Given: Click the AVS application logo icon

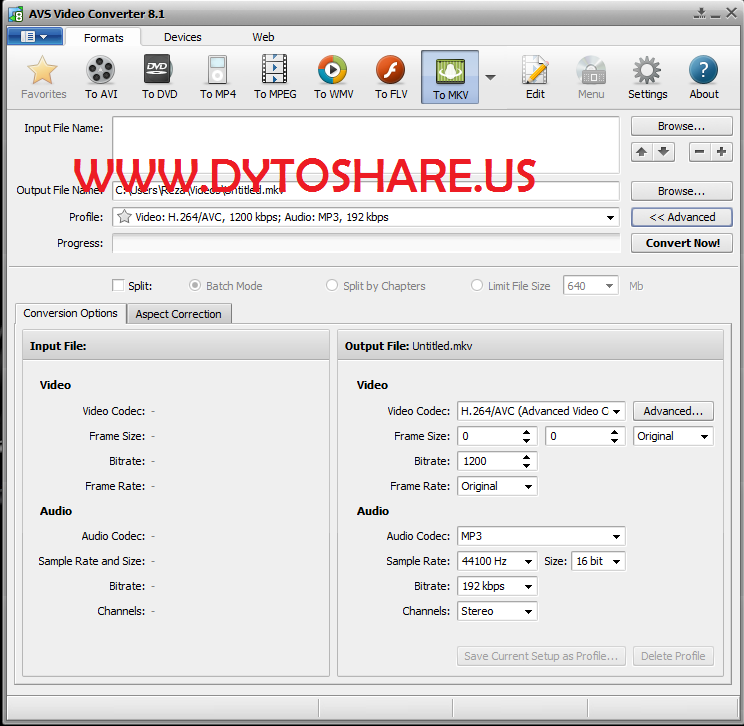Looking at the screenshot, I should tap(16, 14).
